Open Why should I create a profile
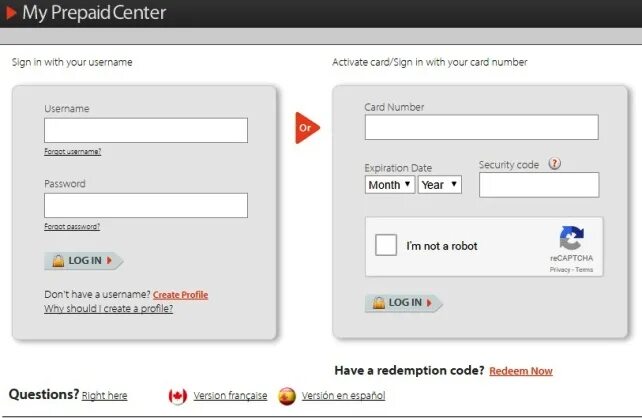This screenshot has height=418, width=642. point(109,309)
